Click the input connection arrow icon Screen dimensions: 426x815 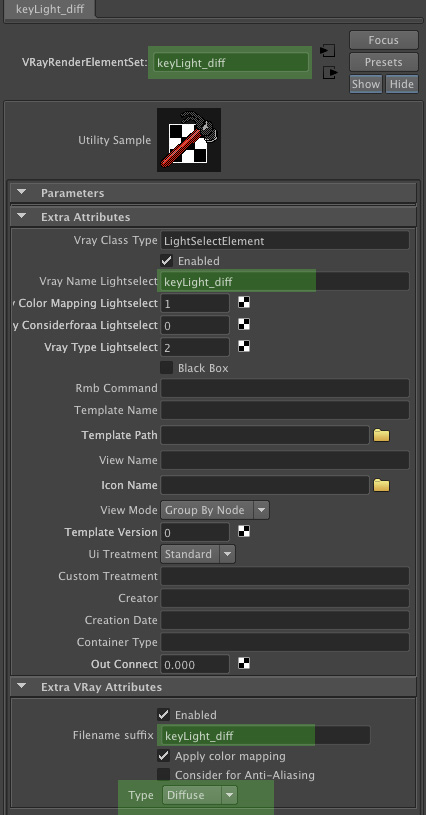coord(327,50)
